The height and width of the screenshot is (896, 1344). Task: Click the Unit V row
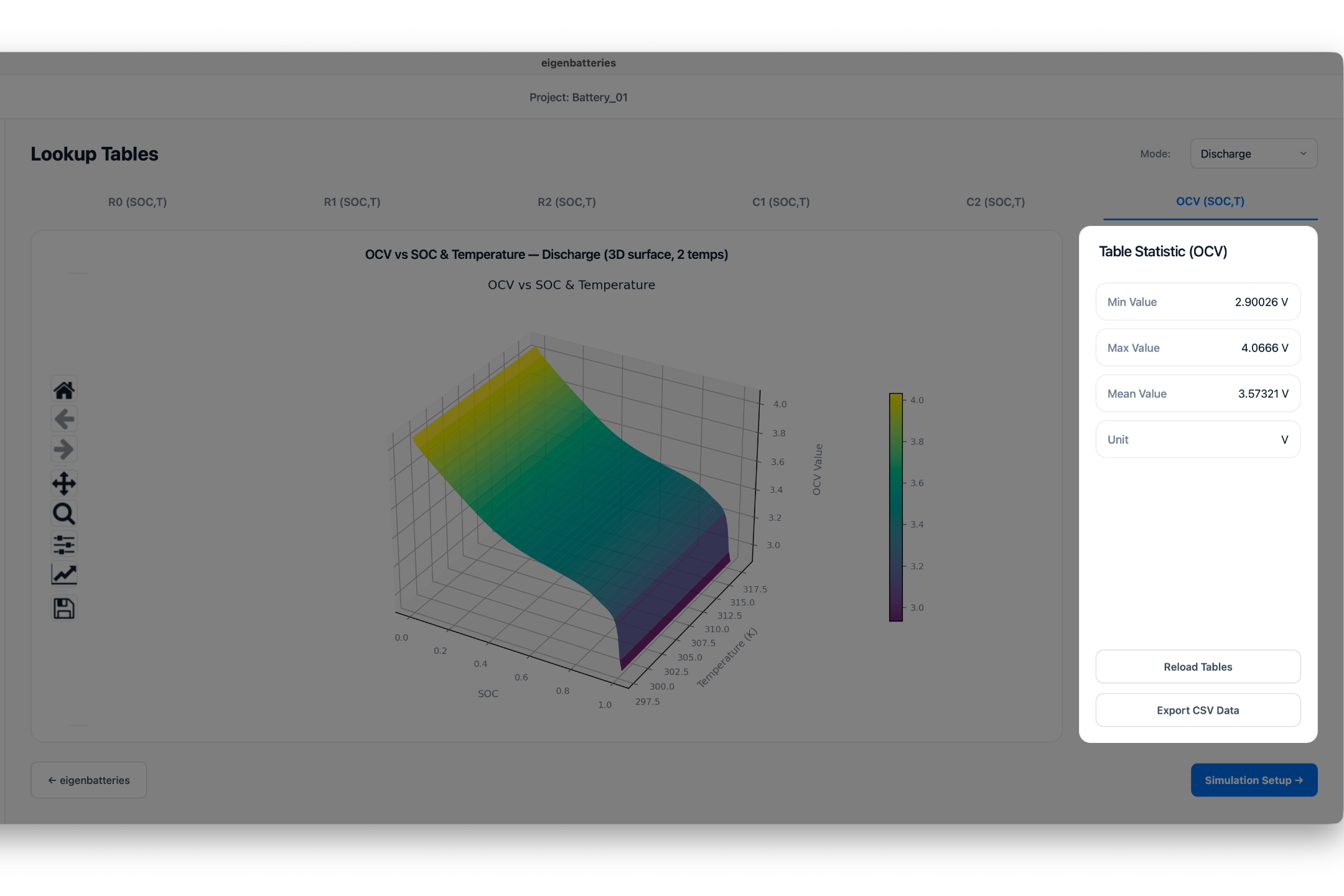[1198, 439]
